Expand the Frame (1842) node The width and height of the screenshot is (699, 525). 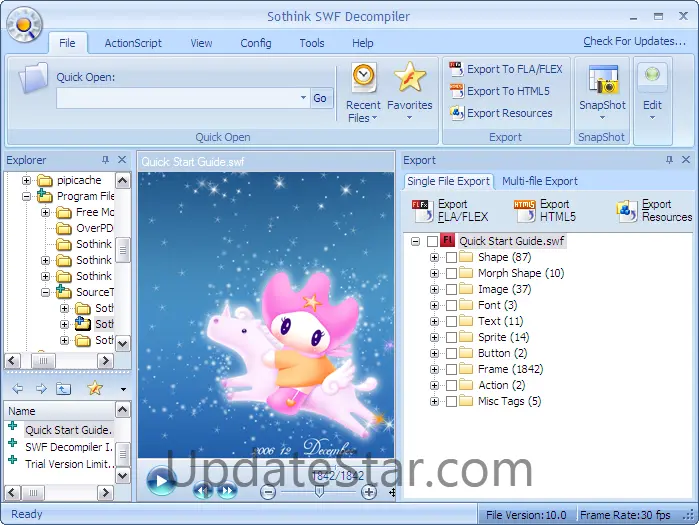(434, 369)
